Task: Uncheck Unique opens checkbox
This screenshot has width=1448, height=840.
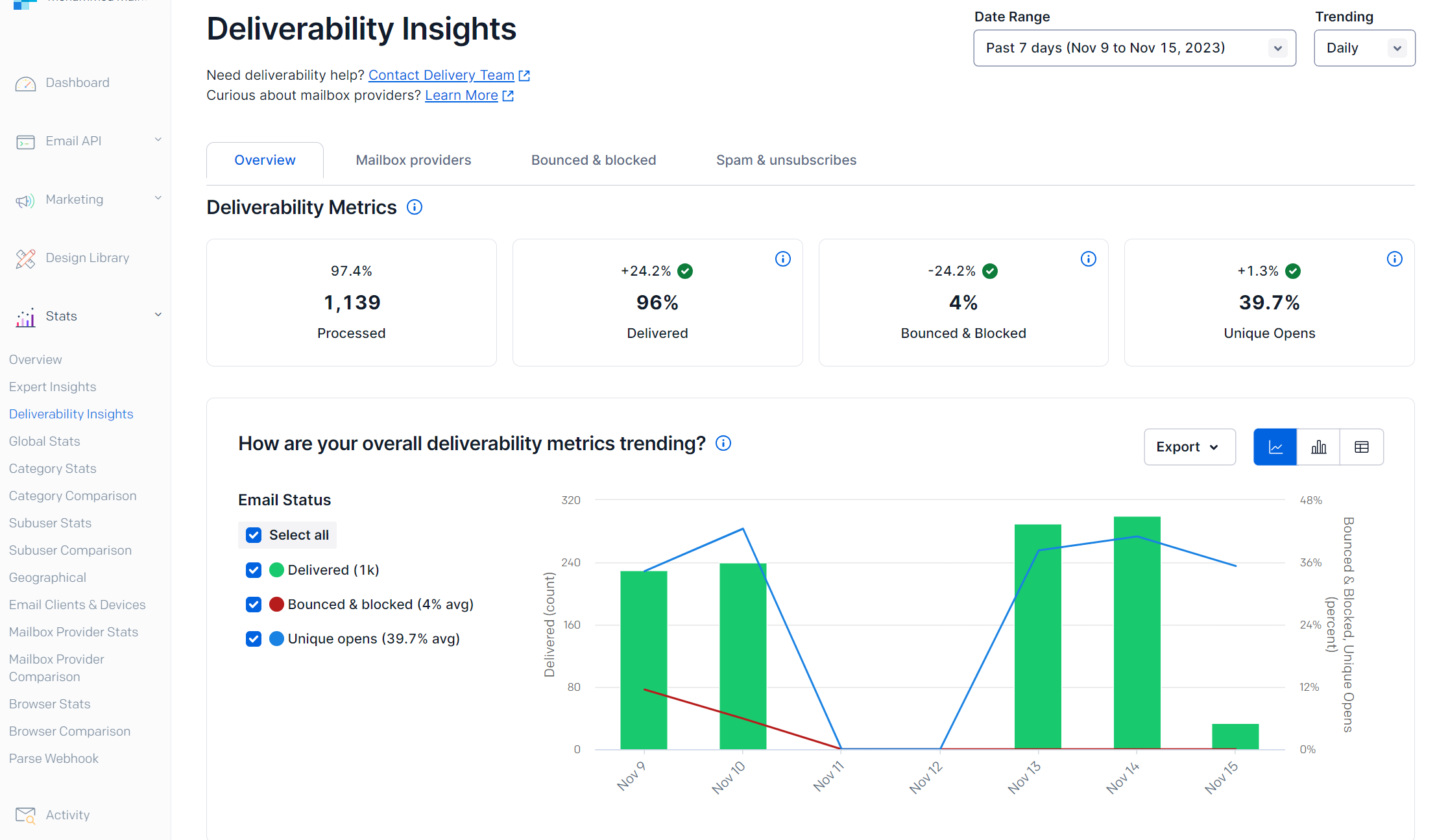Action: pos(254,639)
